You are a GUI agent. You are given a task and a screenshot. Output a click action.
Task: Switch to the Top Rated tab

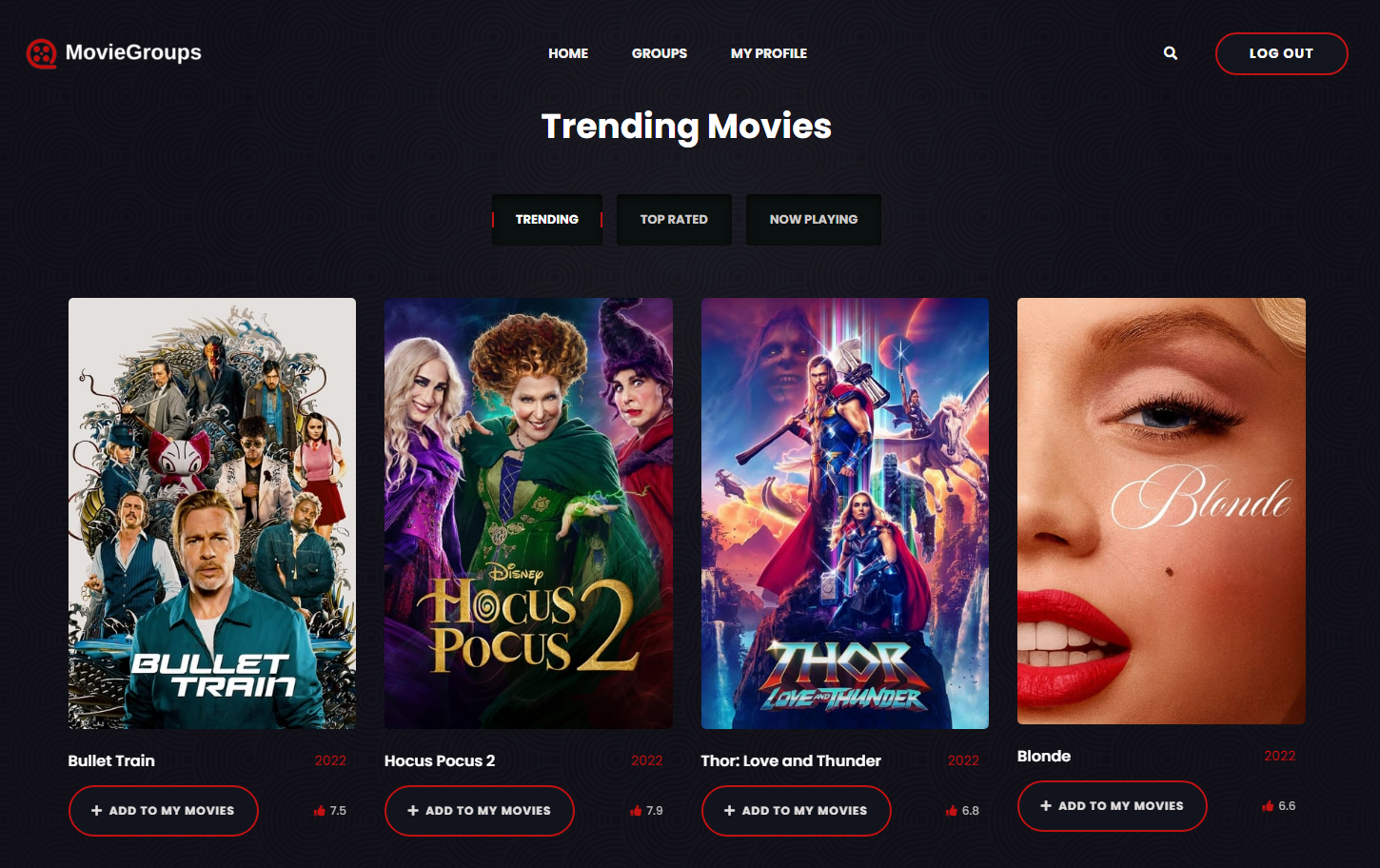pos(674,220)
